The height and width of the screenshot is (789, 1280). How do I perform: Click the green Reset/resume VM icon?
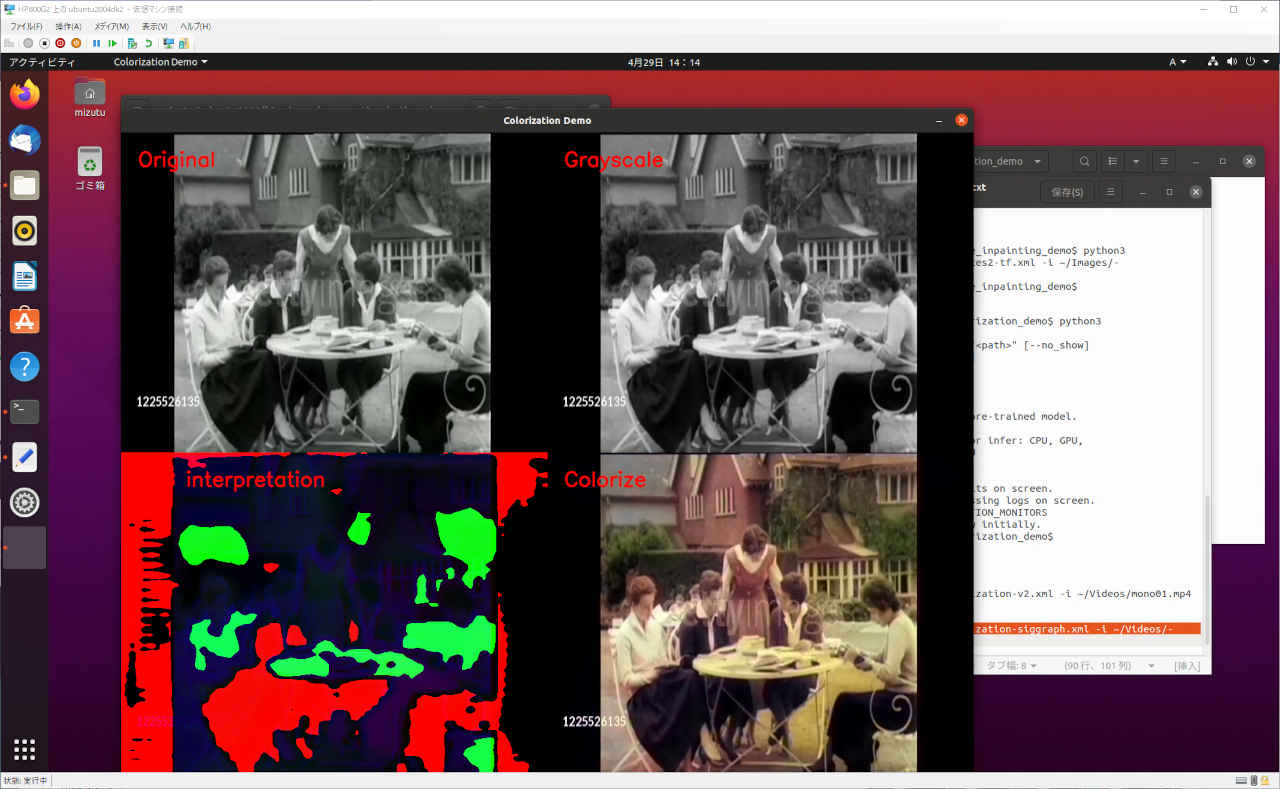pos(112,43)
